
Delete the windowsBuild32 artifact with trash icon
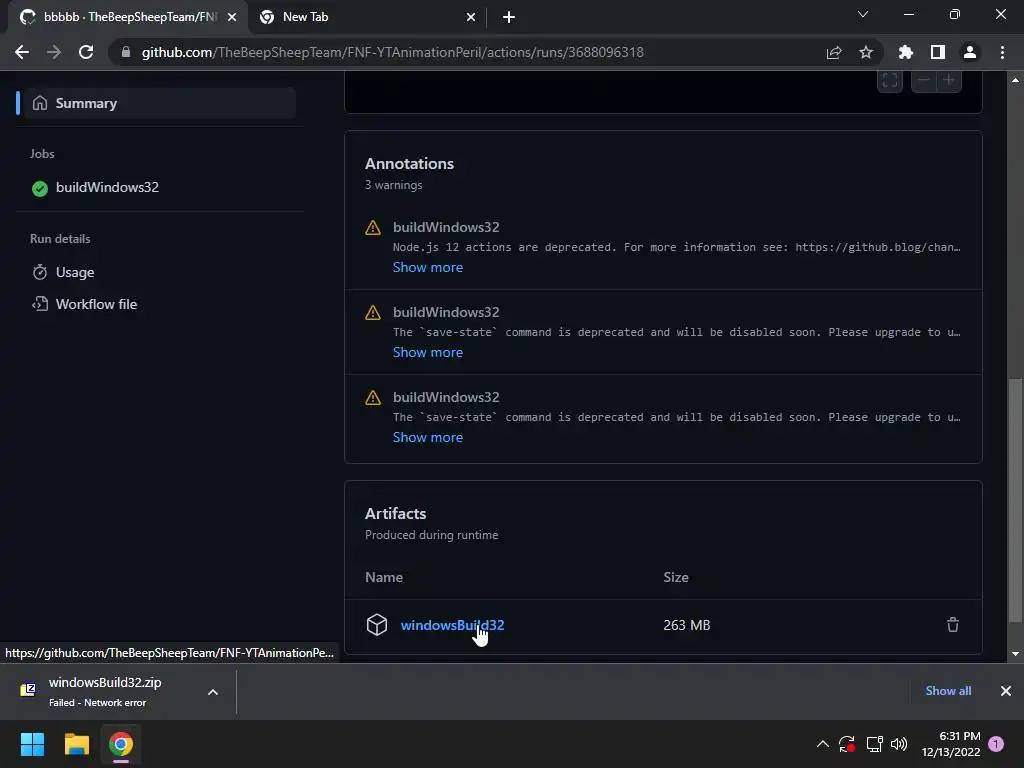coord(953,625)
